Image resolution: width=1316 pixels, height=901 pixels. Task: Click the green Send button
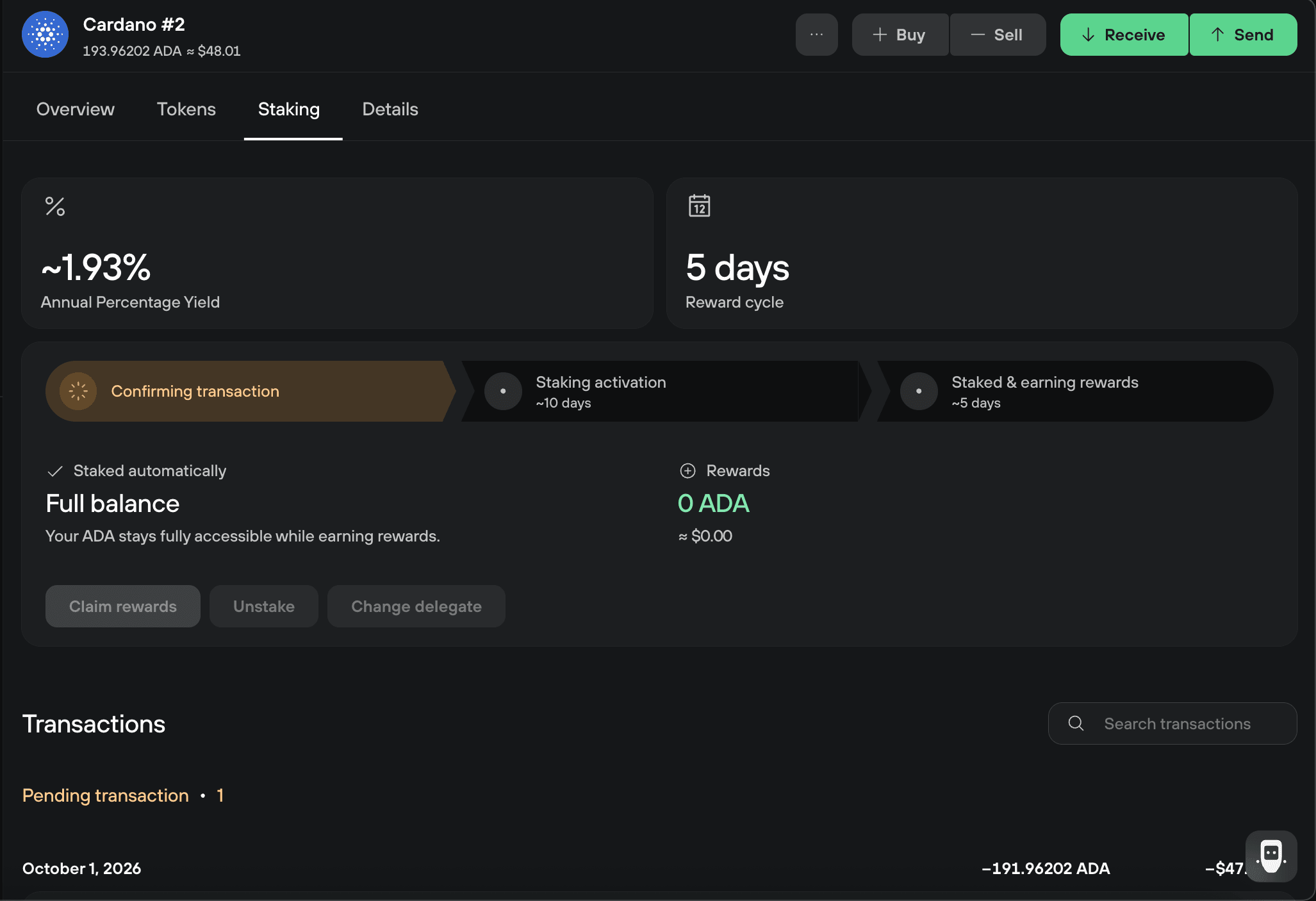1243,35
